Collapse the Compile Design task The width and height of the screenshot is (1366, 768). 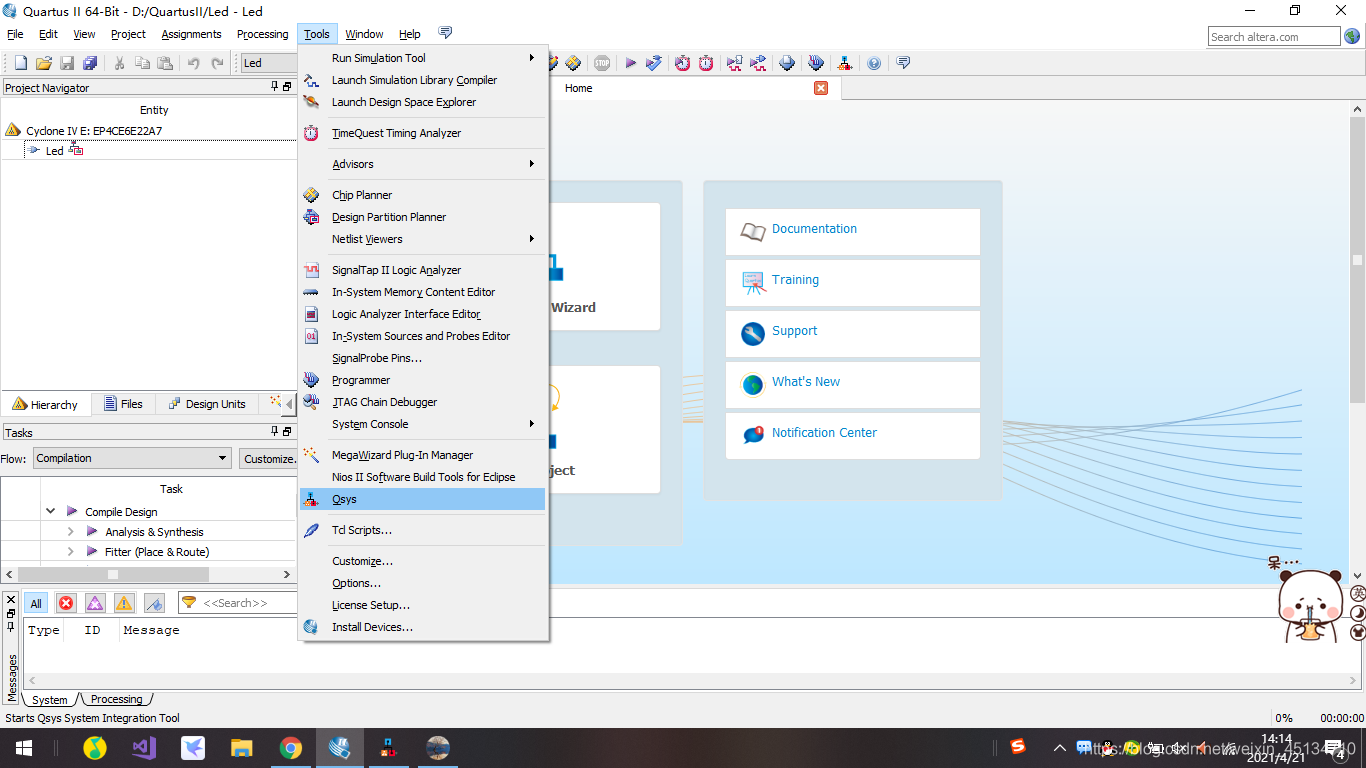point(50,511)
